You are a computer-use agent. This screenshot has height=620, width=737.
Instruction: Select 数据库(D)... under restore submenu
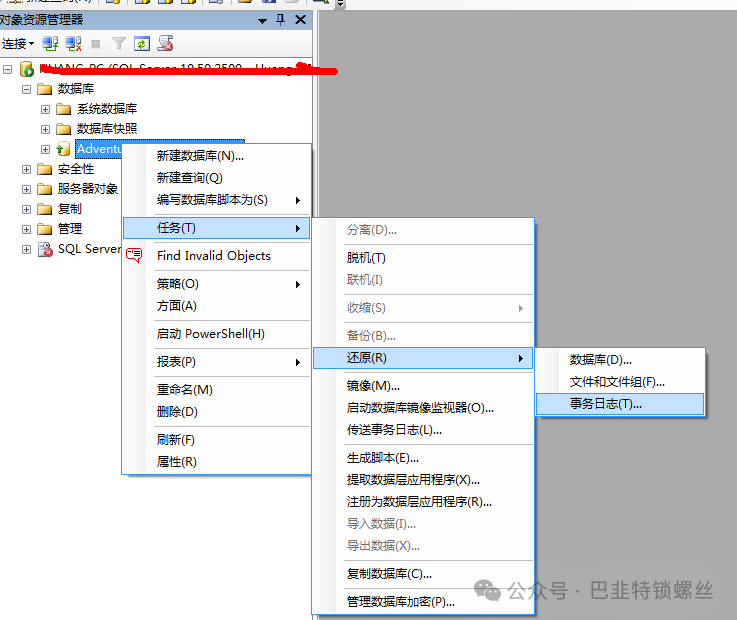coord(620,360)
